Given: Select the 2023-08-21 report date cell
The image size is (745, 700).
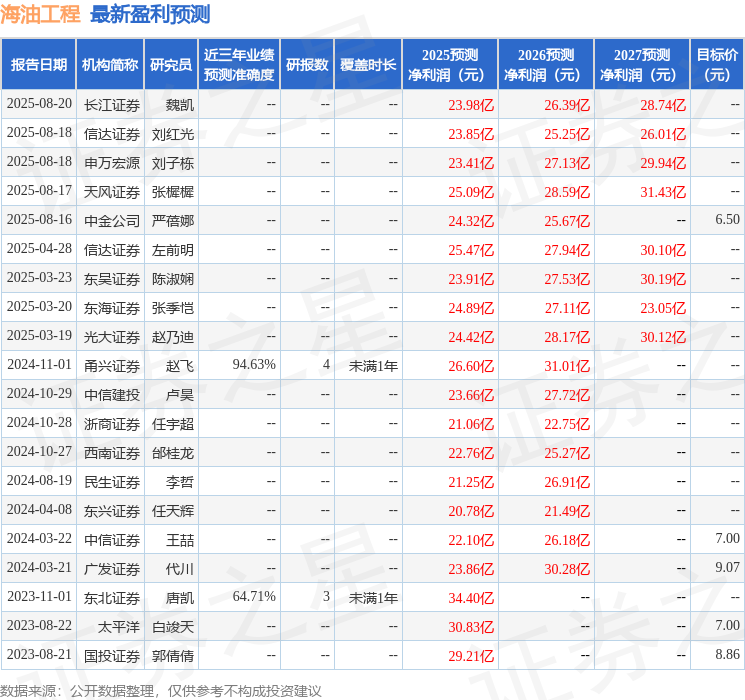Looking at the screenshot, I should click(39, 656).
